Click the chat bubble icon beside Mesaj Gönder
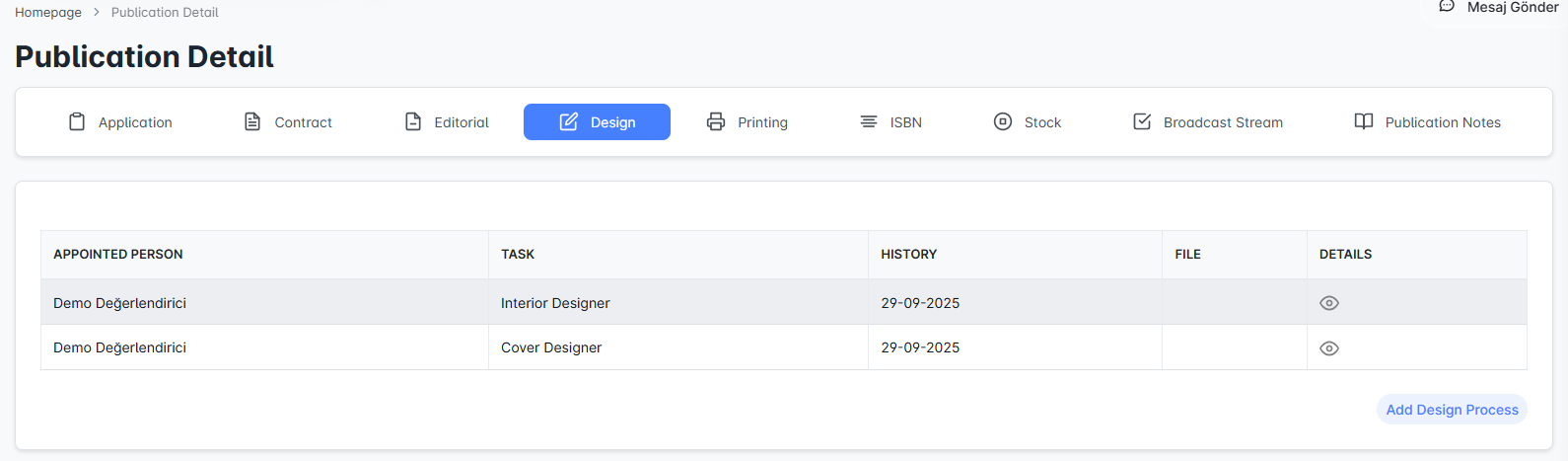 [1447, 7]
